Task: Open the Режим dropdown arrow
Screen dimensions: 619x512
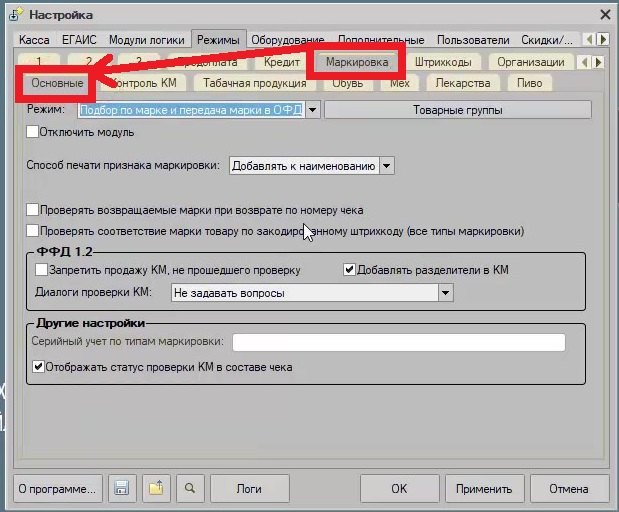Action: [x=313, y=110]
